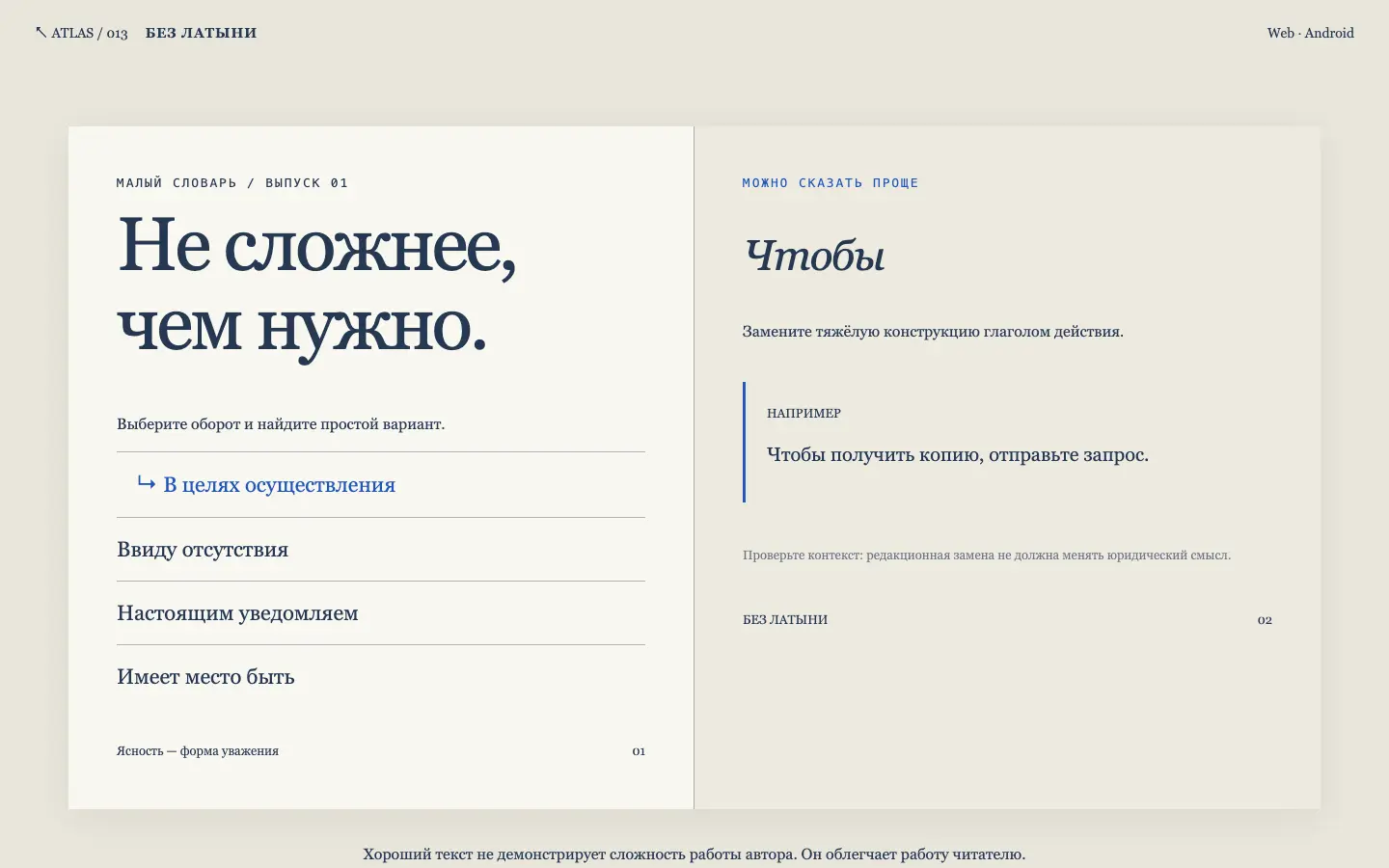The image size is (1389, 868).
Task: Click the page number '01'
Action: click(x=639, y=751)
